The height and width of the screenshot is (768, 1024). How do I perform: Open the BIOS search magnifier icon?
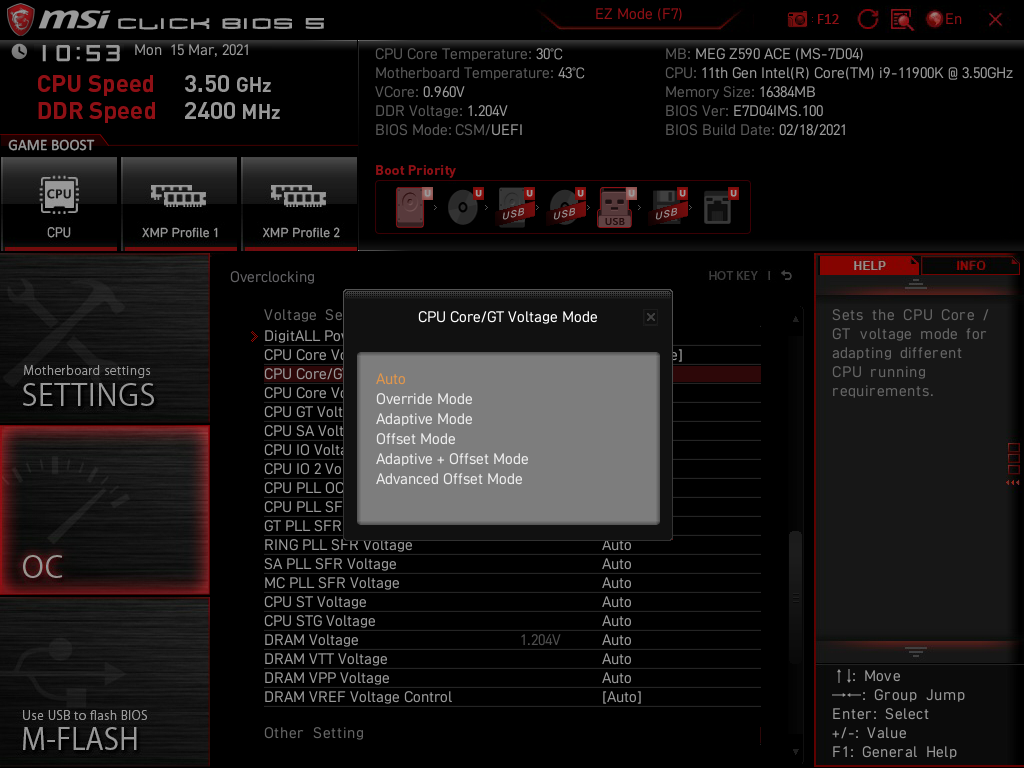(x=902, y=20)
